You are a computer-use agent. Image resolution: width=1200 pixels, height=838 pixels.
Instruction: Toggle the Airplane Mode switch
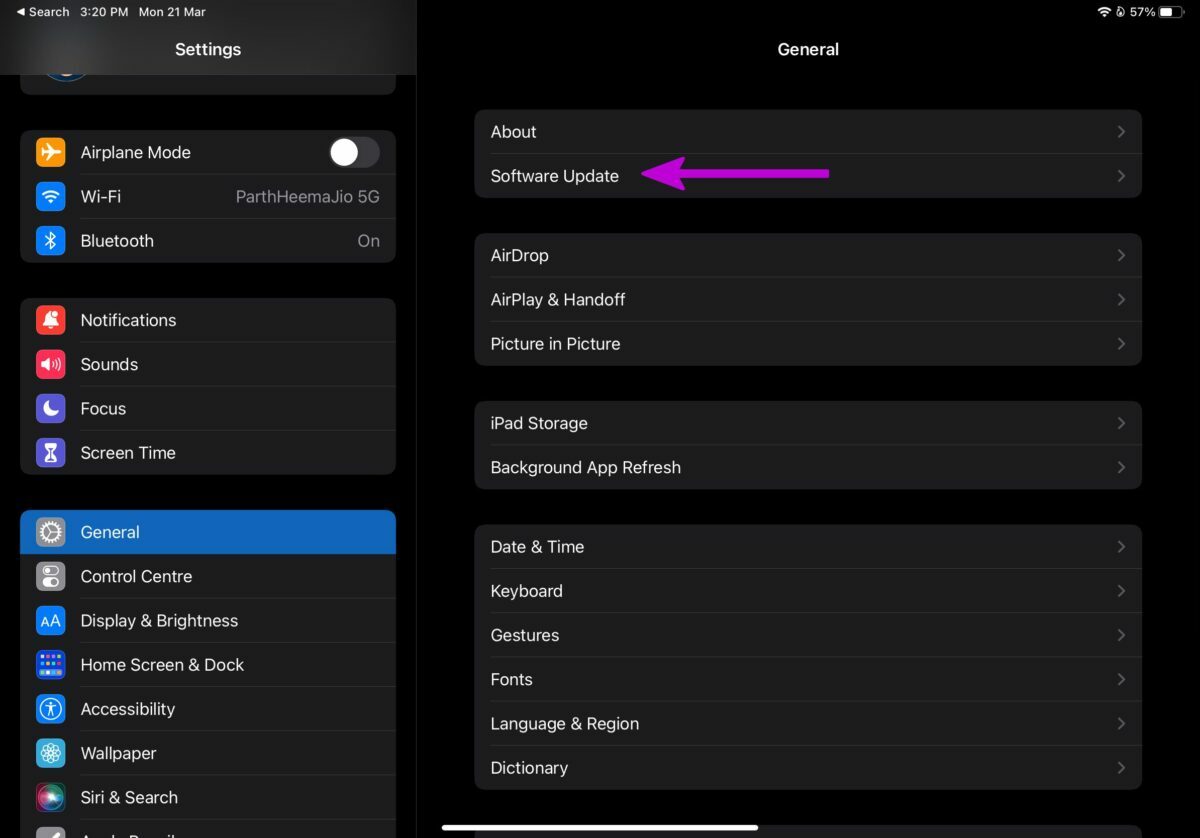[x=354, y=152]
